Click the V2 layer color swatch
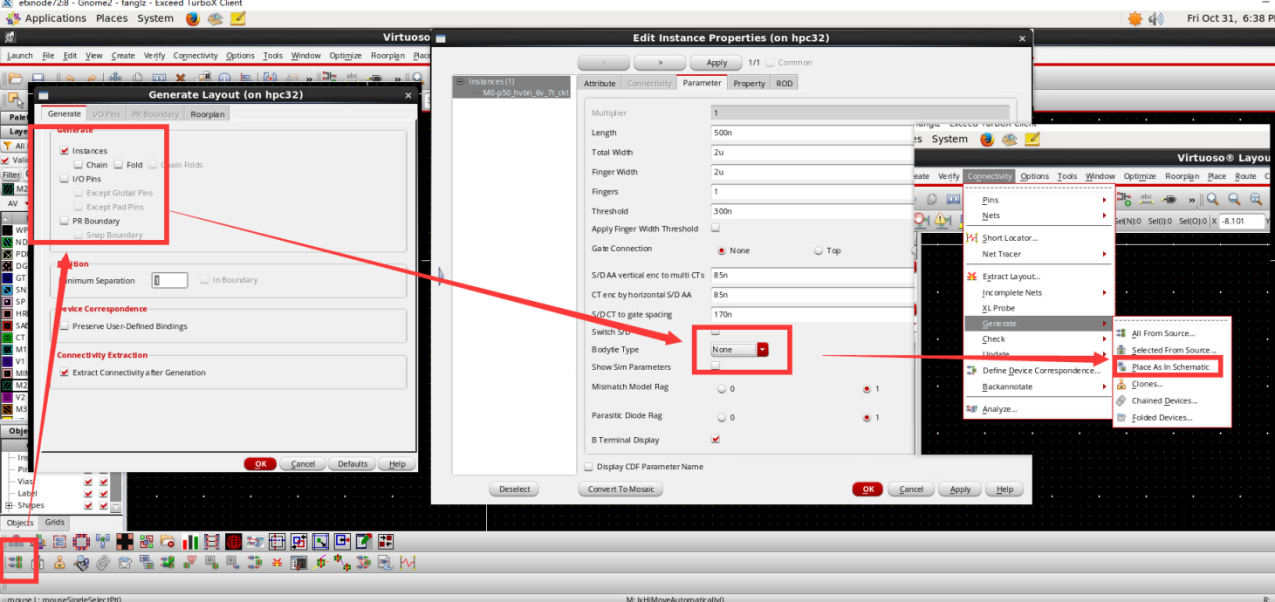Viewport: 1275px width, 602px height. pyautogui.click(x=9, y=397)
